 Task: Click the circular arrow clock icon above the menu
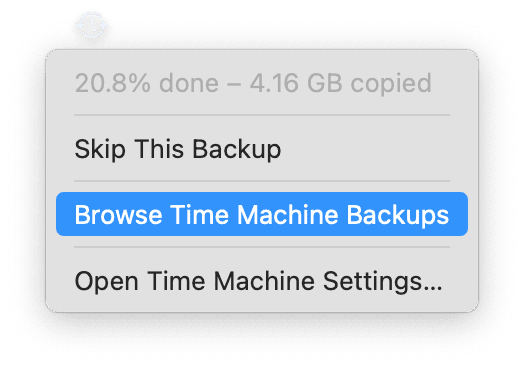92,25
